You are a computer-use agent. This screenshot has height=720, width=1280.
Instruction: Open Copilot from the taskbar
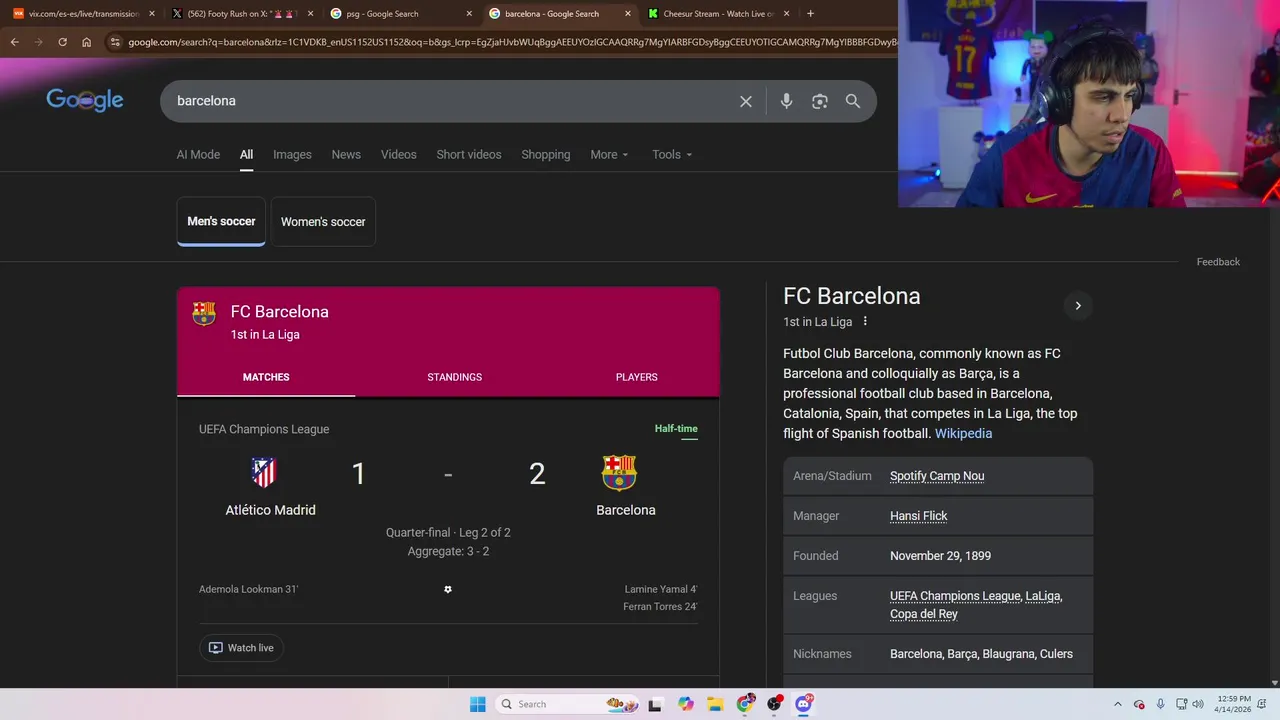click(686, 704)
